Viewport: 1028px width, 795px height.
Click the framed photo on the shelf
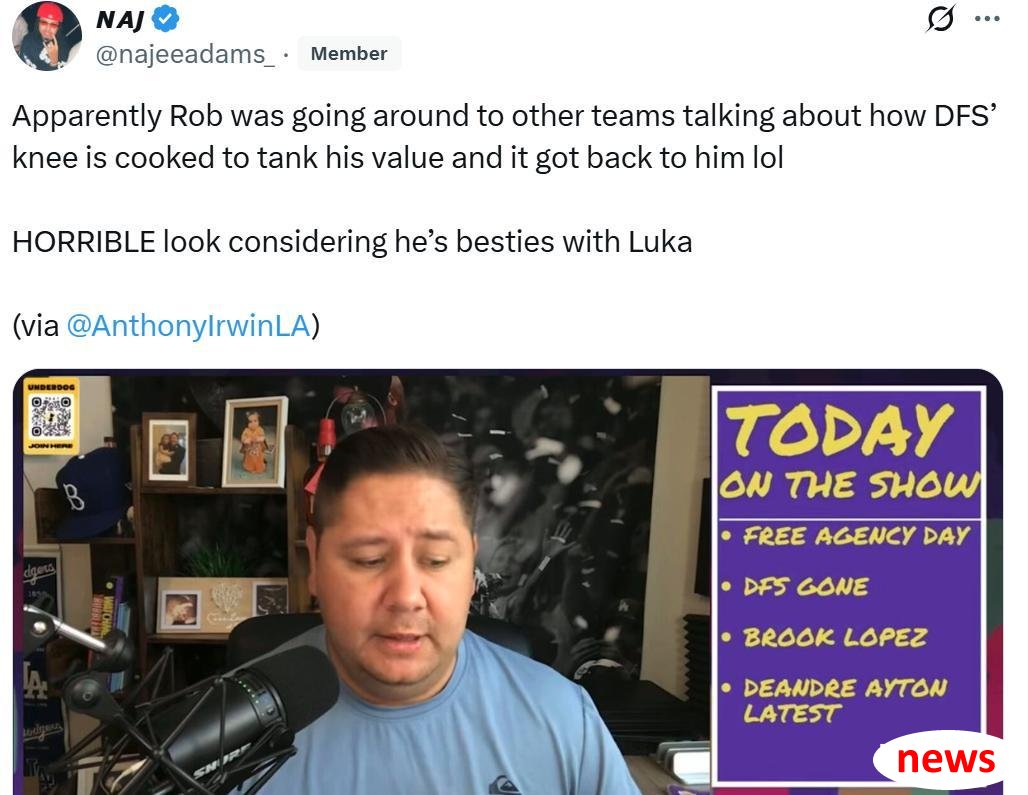pyautogui.click(x=254, y=441)
